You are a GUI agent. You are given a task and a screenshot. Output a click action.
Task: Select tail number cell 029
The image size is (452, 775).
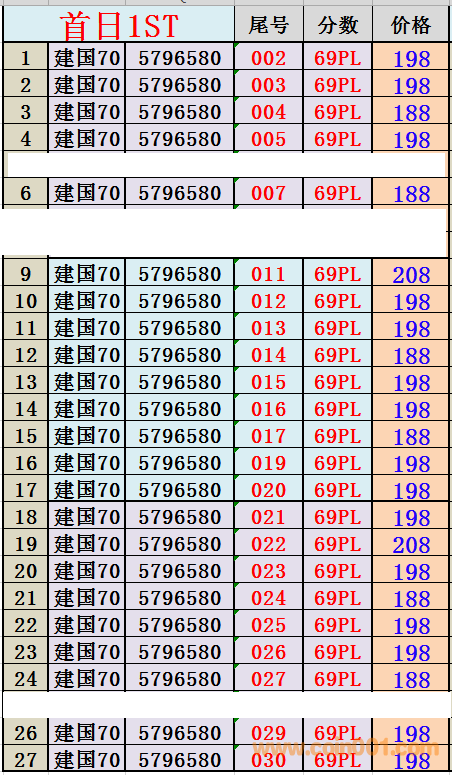click(x=269, y=732)
